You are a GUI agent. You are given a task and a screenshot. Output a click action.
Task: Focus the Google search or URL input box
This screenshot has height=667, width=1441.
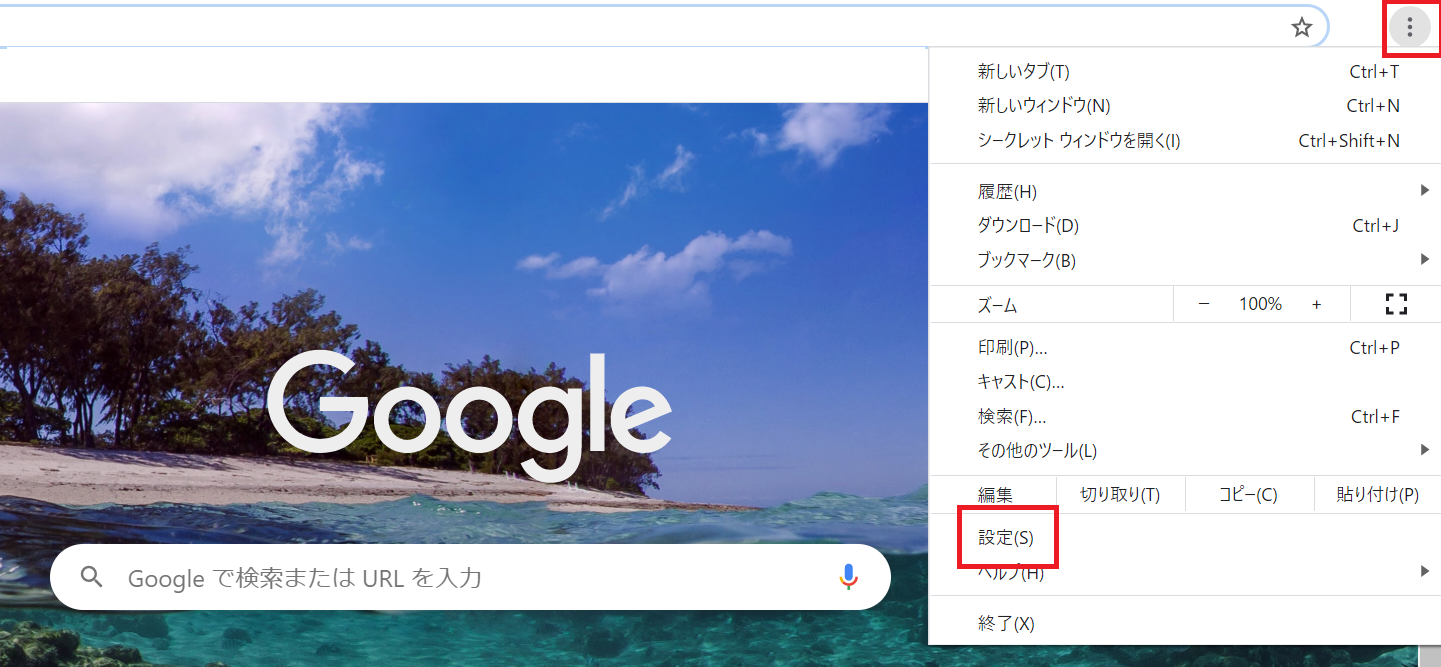tap(470, 577)
